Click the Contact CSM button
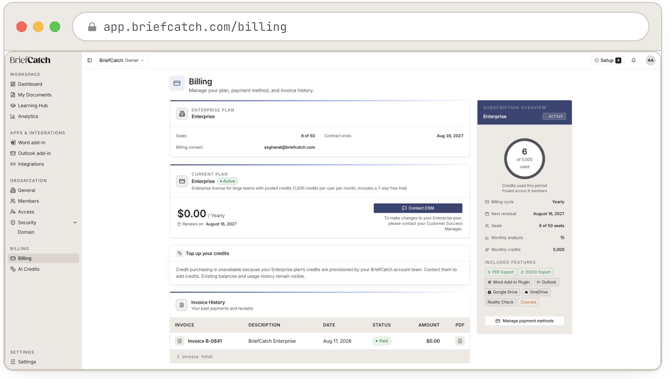The height and width of the screenshot is (379, 670). tap(418, 208)
